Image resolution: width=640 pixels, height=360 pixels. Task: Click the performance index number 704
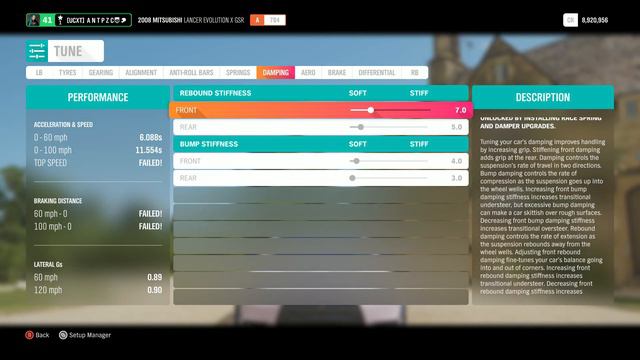point(275,20)
